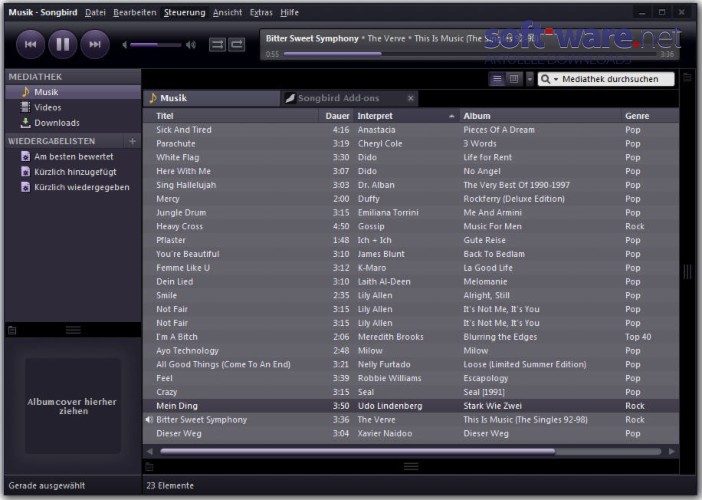The height and width of the screenshot is (500, 702).
Task: Switch to the Musik tab
Action: point(211,98)
